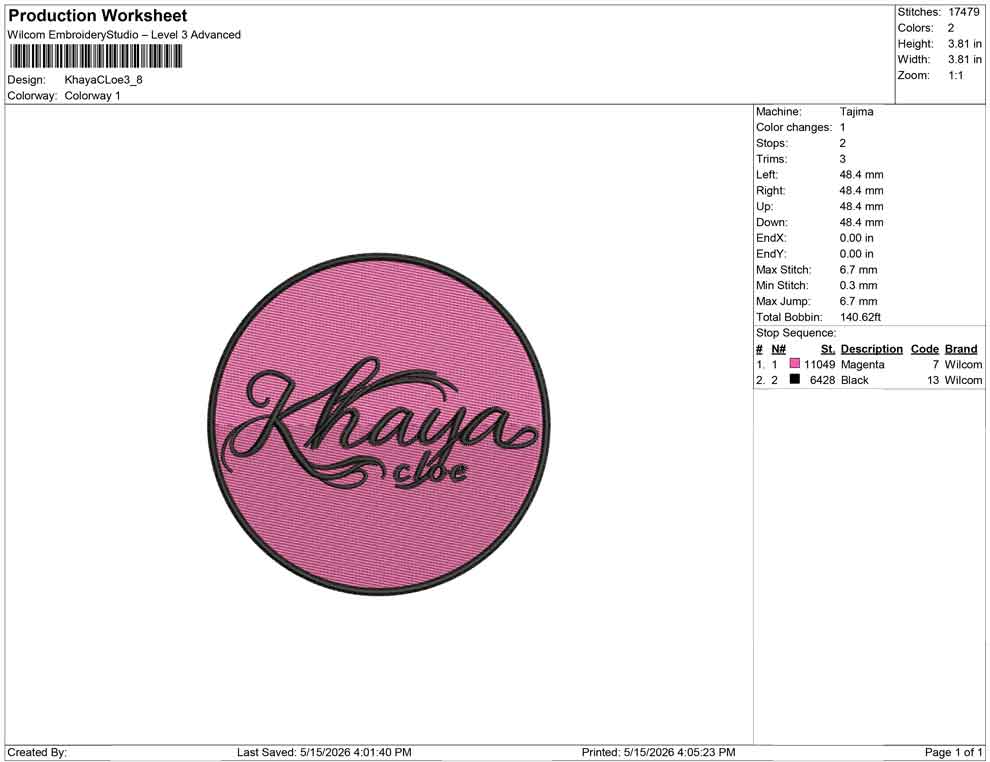Click the barcode under the worksheet title
The height and width of the screenshot is (762, 990).
coord(95,57)
